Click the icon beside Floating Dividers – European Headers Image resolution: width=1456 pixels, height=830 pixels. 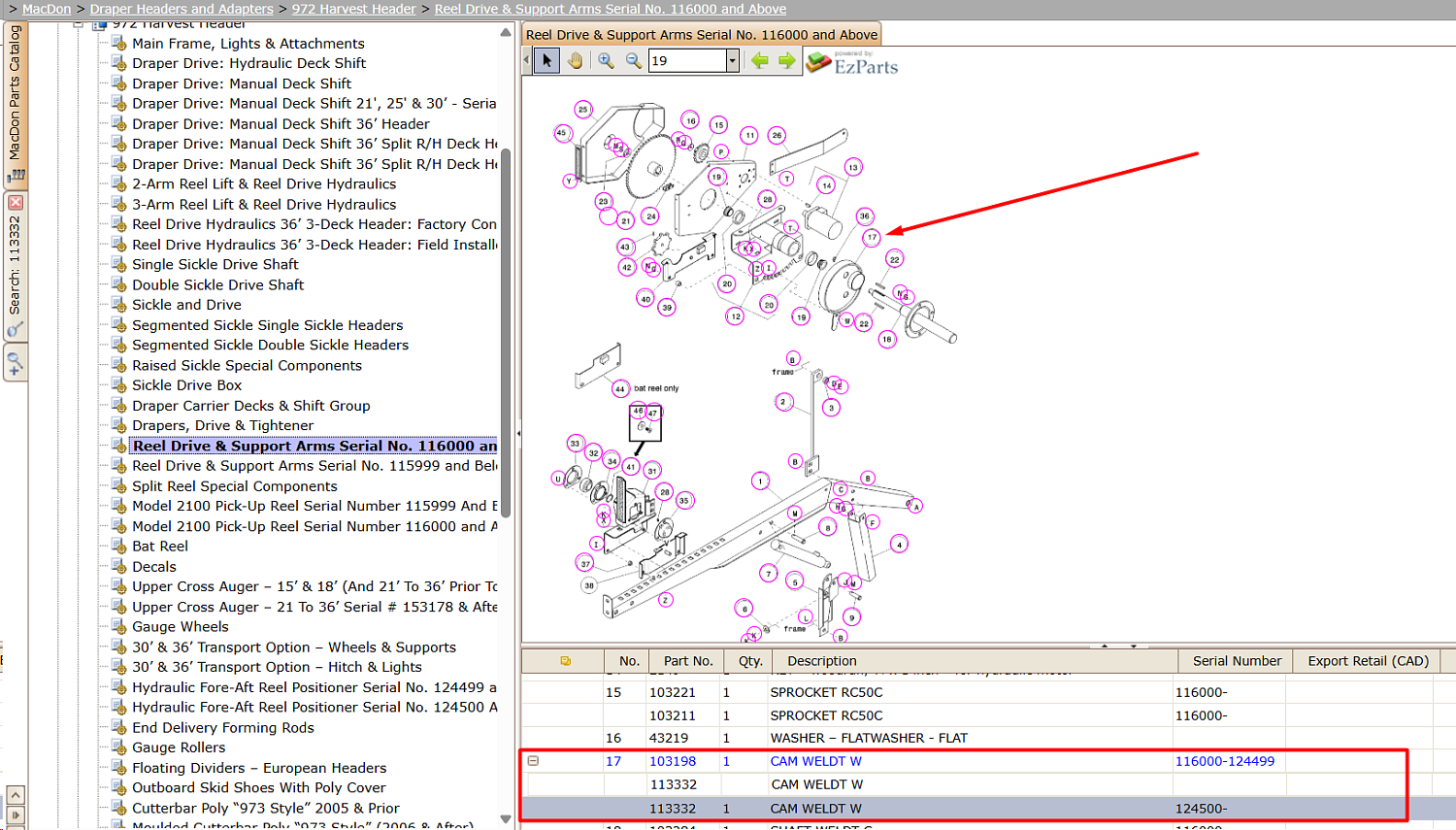point(118,767)
